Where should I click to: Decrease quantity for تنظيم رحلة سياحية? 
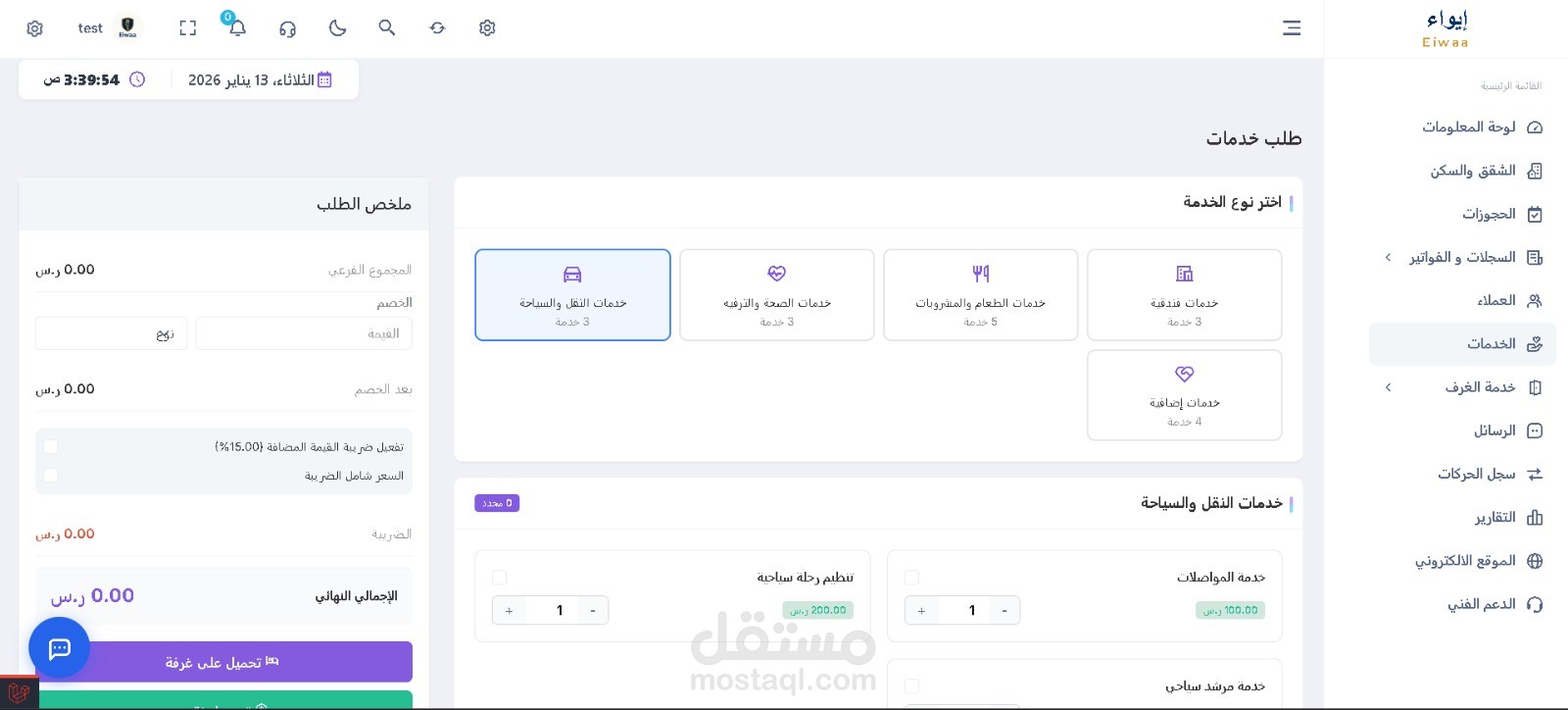click(x=592, y=610)
